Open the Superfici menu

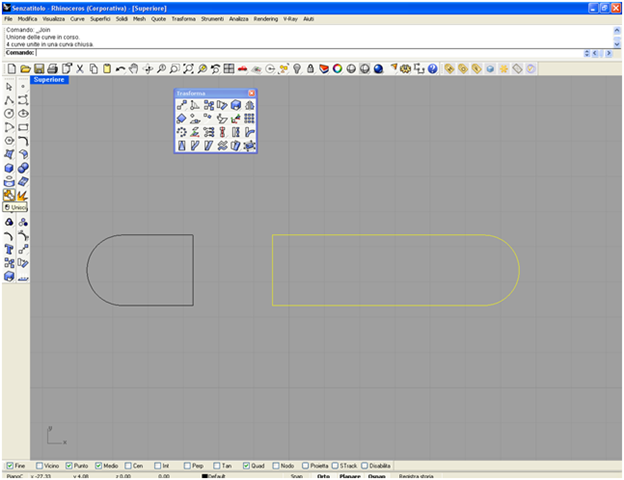tap(100, 19)
